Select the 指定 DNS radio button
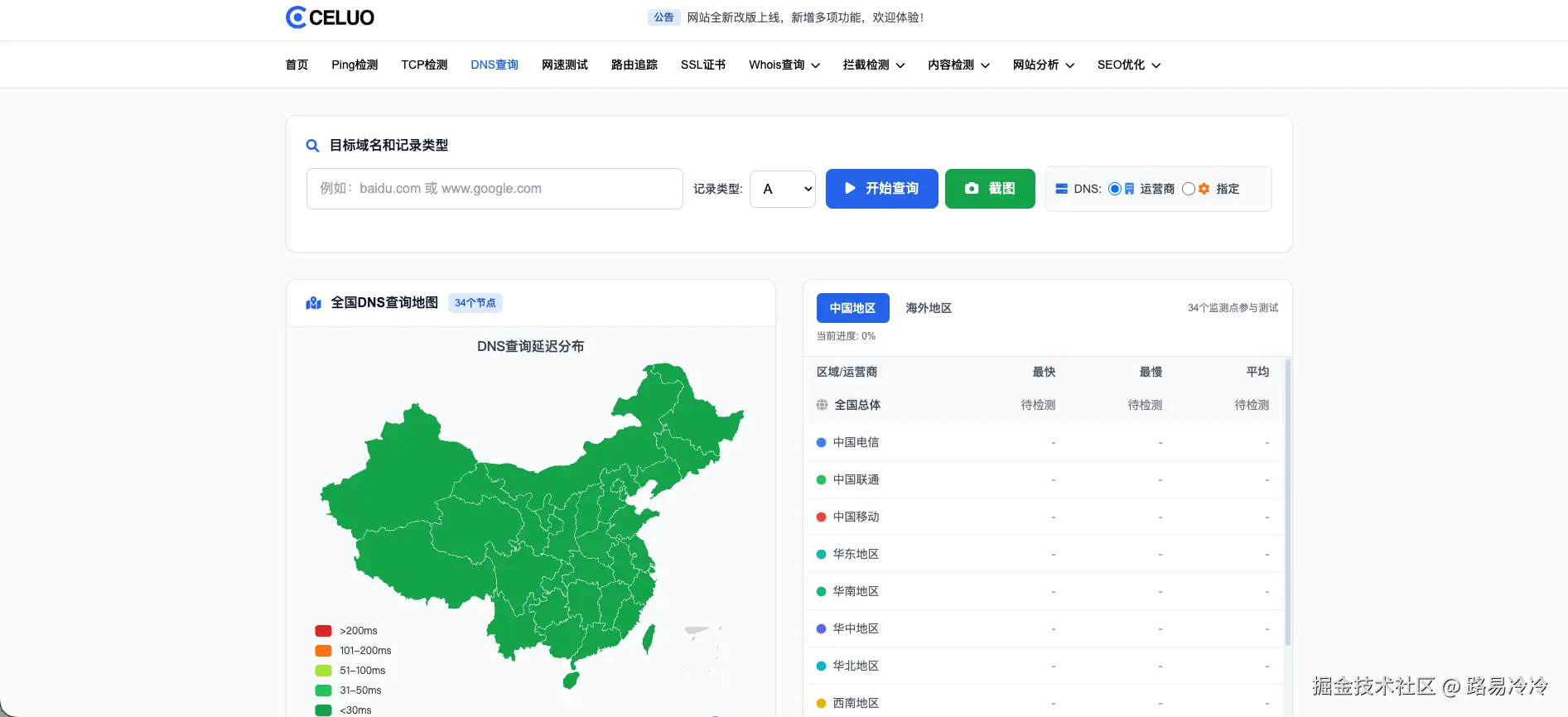1568x717 pixels. point(1189,189)
